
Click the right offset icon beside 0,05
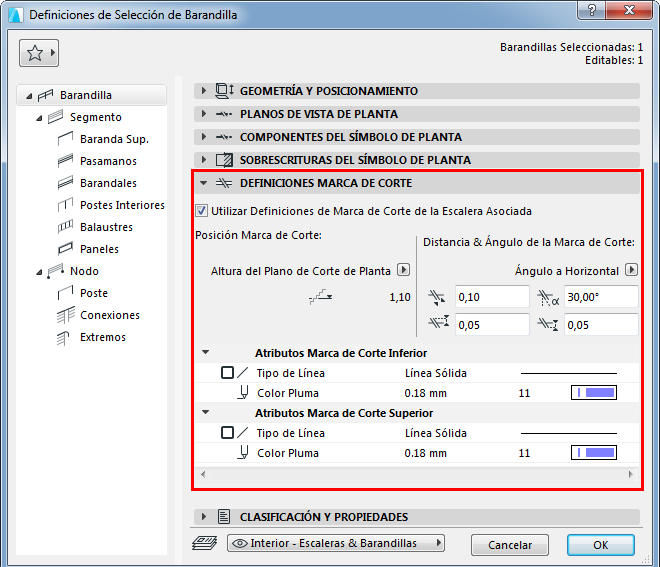tap(548, 324)
